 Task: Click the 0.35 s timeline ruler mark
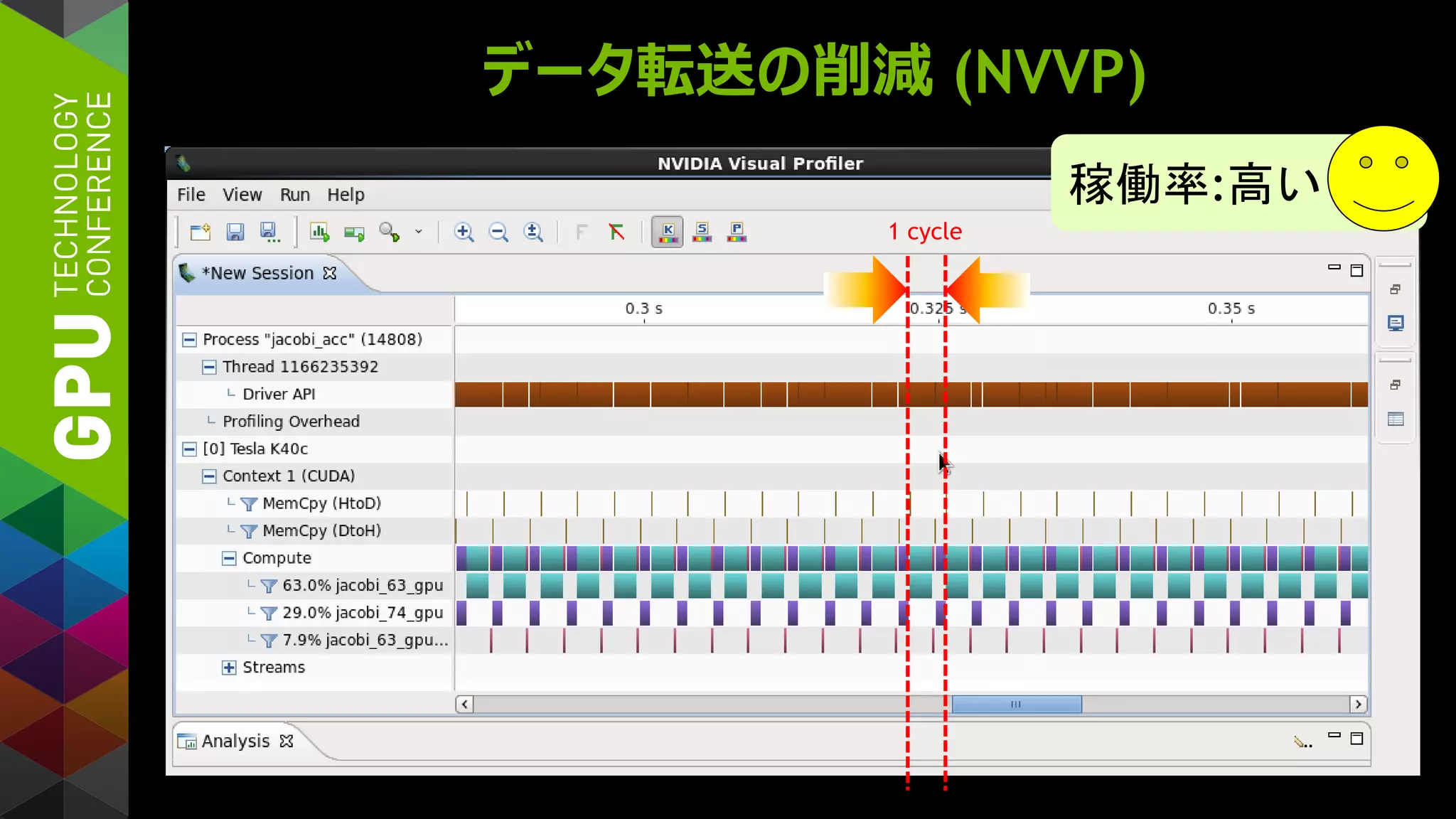[1231, 309]
